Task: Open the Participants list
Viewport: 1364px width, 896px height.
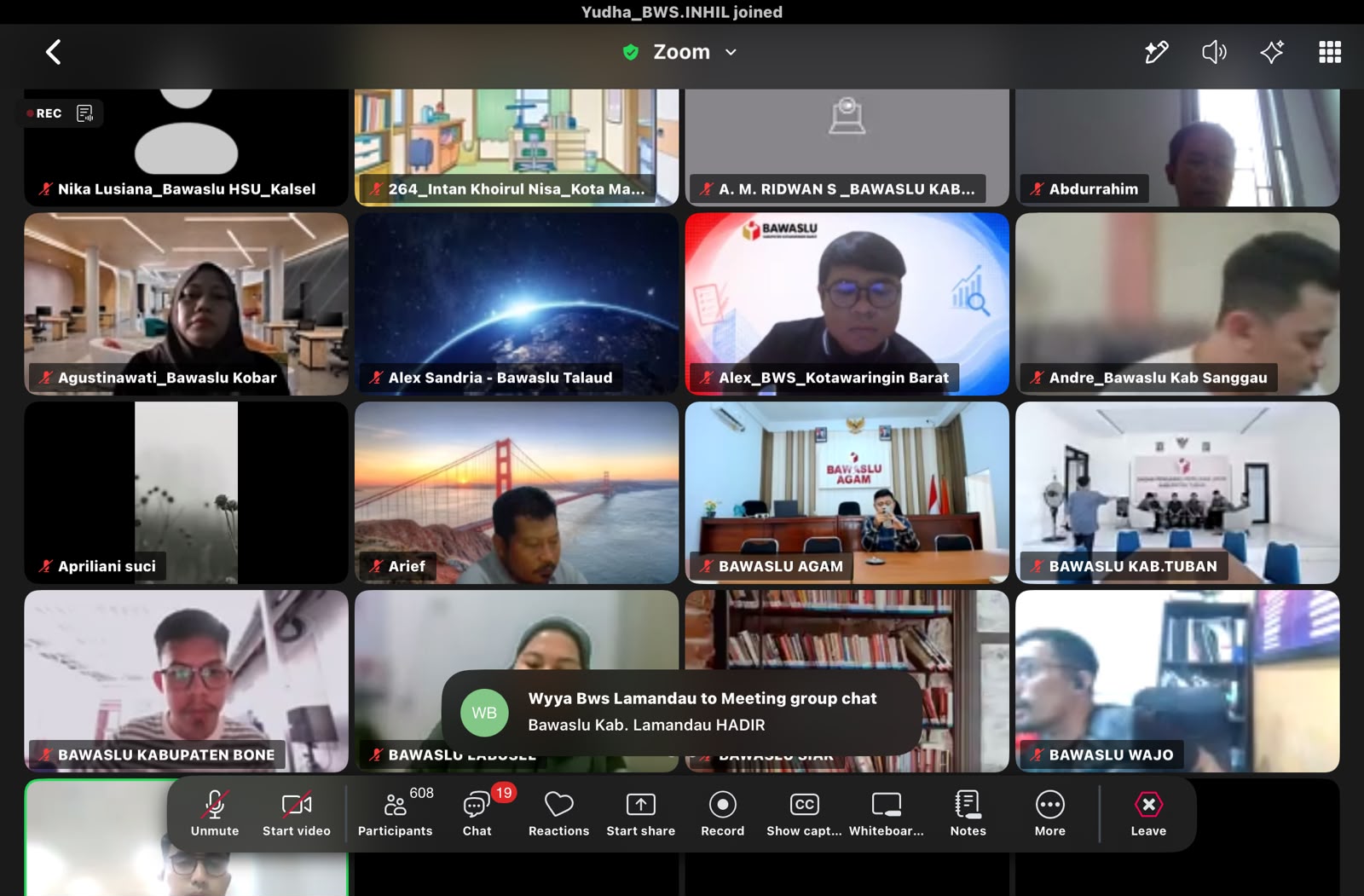Action: pyautogui.click(x=396, y=813)
